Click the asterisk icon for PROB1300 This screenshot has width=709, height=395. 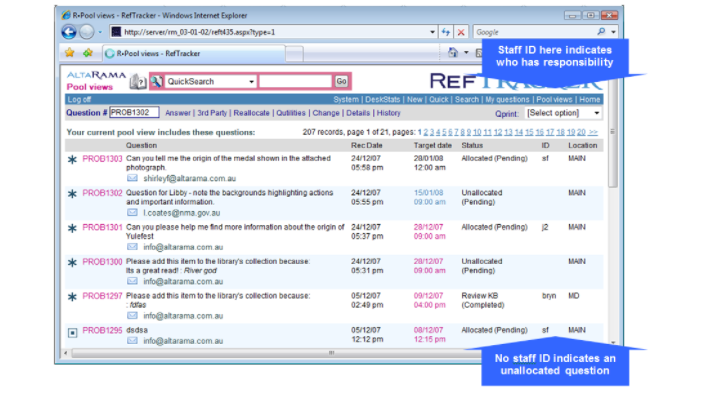tap(72, 262)
